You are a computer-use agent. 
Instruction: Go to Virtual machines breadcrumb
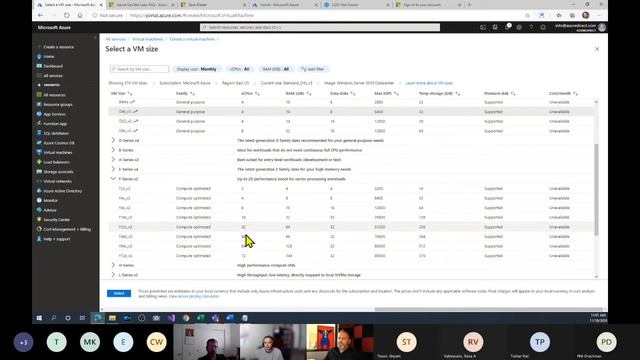click(x=147, y=39)
